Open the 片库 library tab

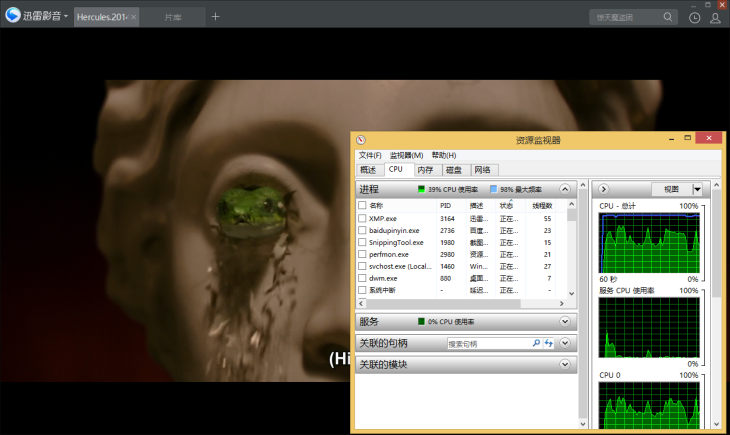click(173, 17)
